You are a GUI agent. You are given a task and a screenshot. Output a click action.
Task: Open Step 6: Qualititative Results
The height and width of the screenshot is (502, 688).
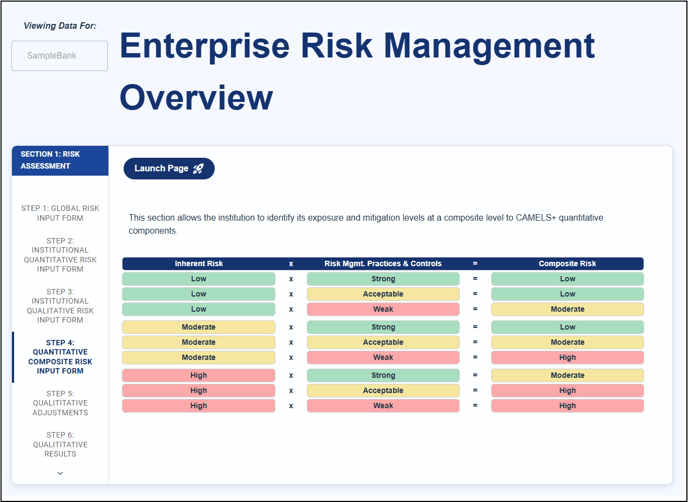tap(60, 444)
